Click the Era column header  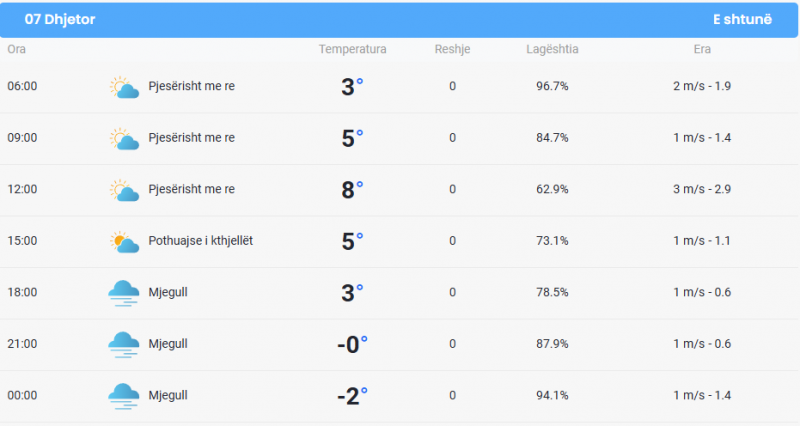click(702, 49)
